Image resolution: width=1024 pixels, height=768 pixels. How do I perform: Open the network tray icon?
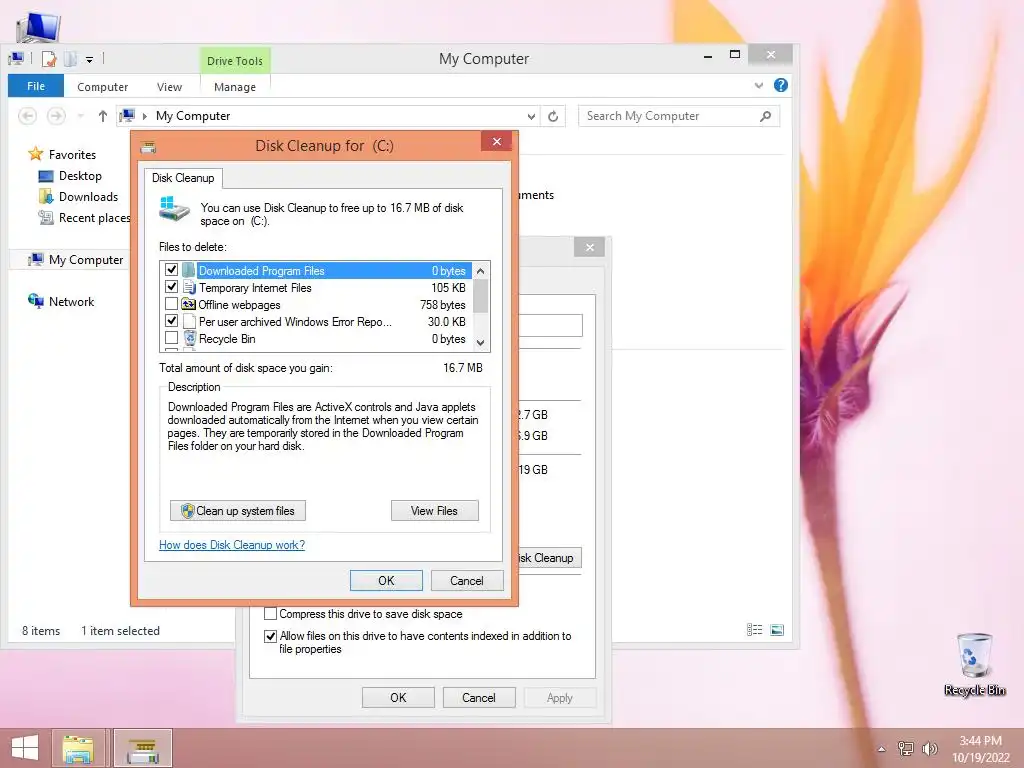[906, 748]
